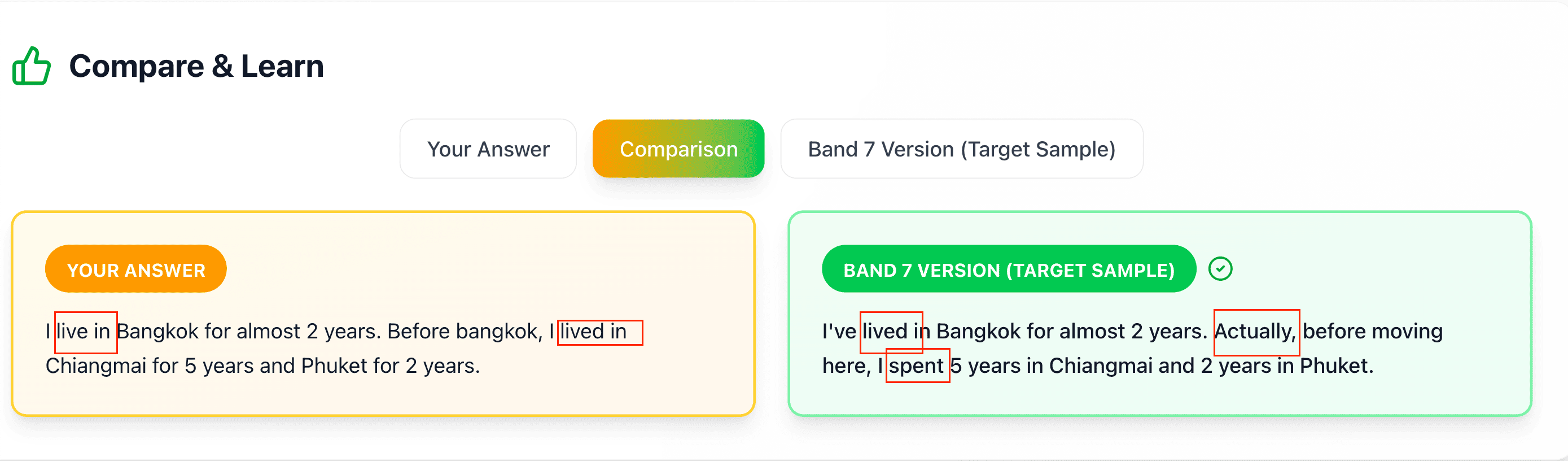Switch to the Your Answer tab
The width and height of the screenshot is (1568, 461).
coord(488,149)
